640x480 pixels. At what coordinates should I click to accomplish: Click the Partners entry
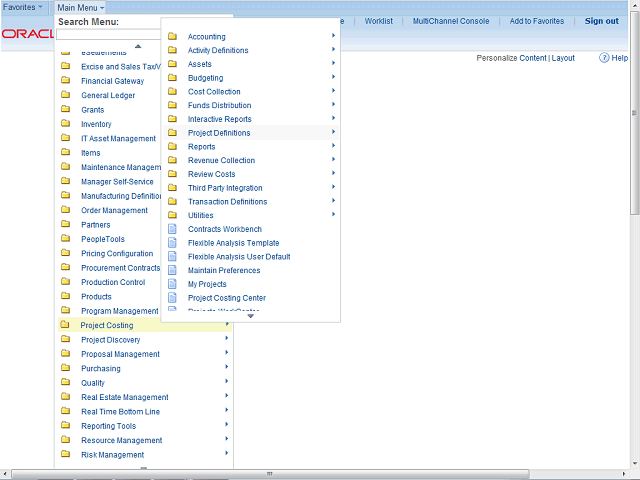pyautogui.click(x=96, y=225)
